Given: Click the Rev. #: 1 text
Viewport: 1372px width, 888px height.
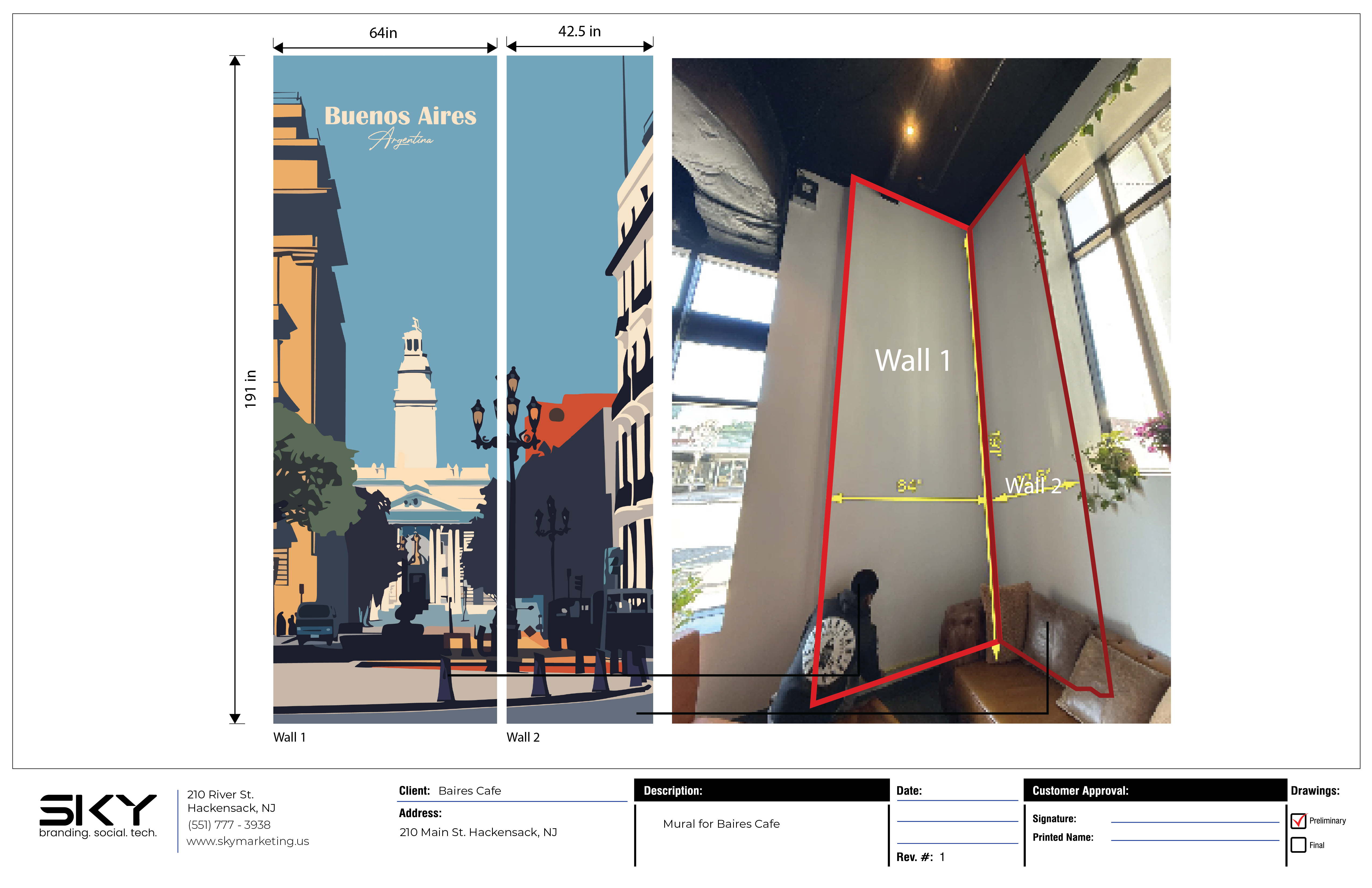Looking at the screenshot, I should [921, 857].
